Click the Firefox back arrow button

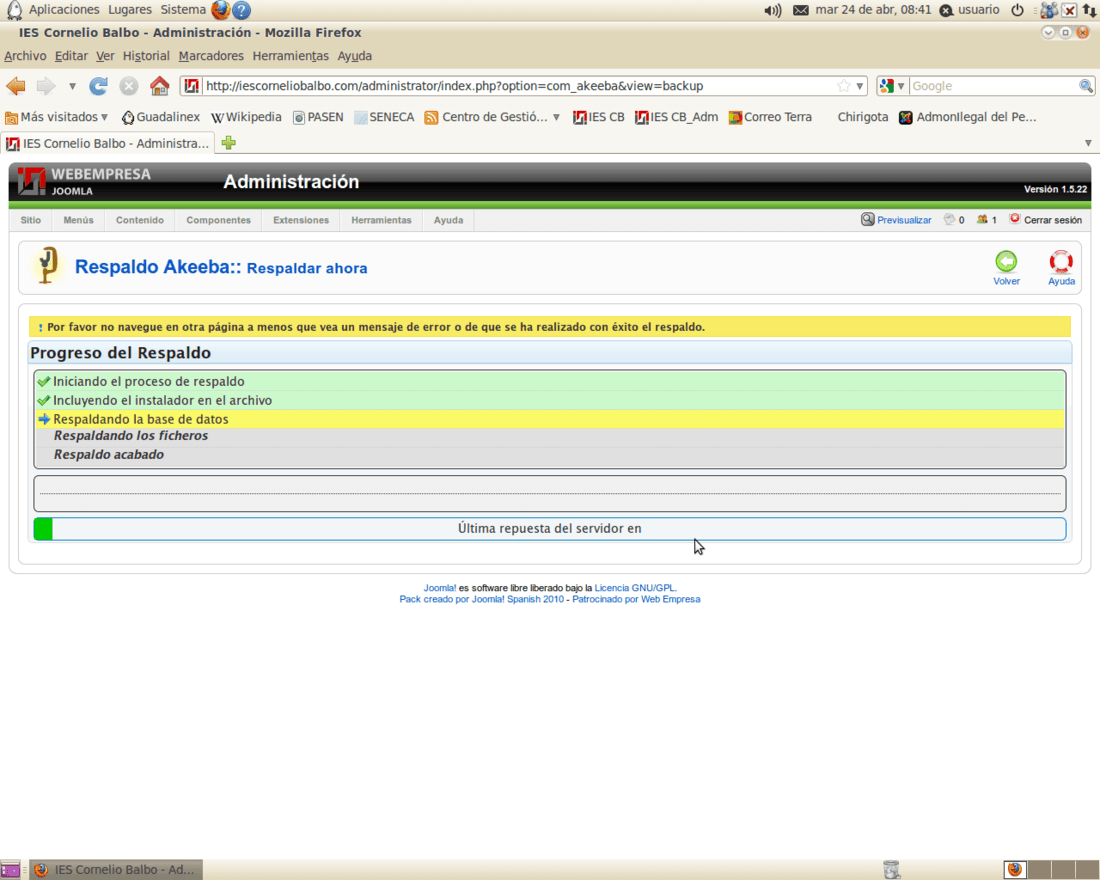(x=15, y=86)
